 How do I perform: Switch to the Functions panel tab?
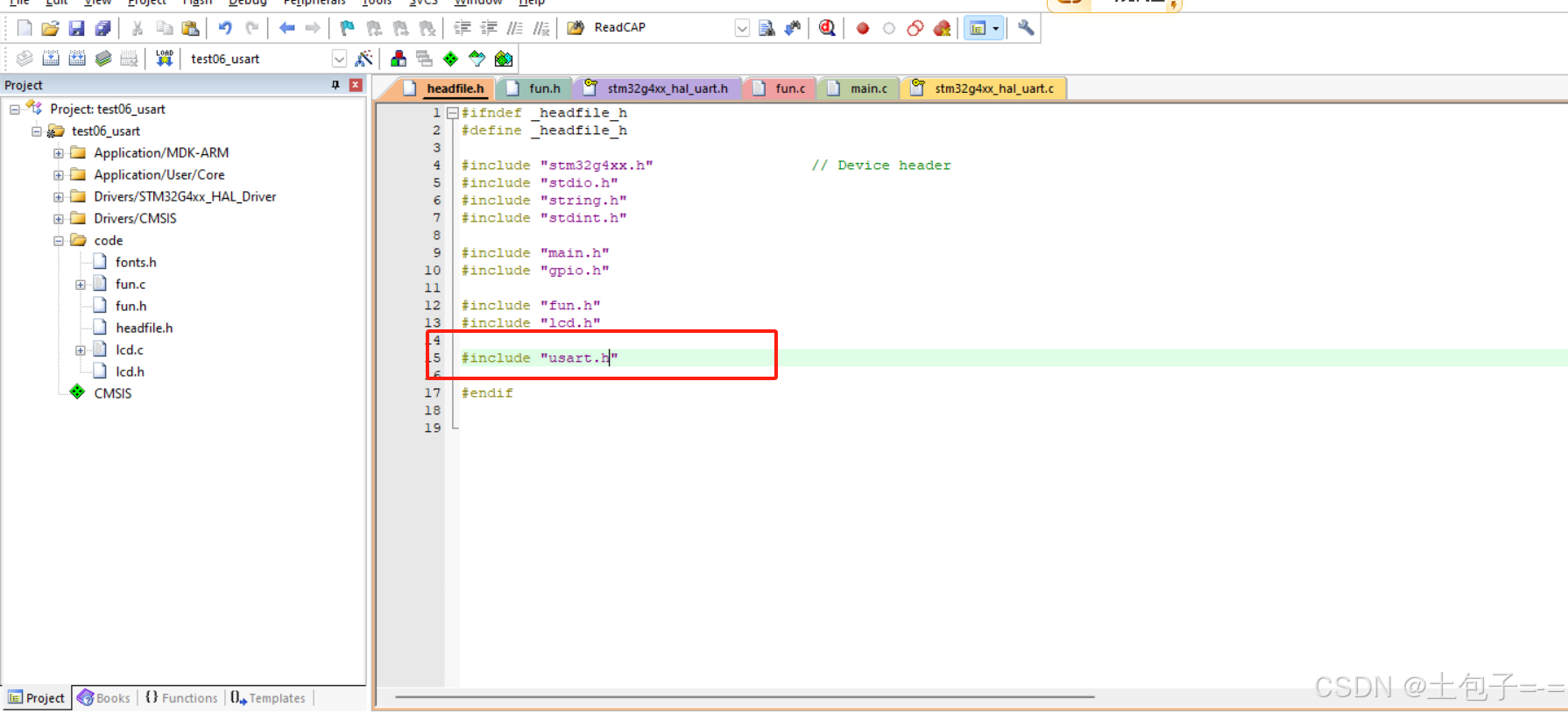pos(181,698)
